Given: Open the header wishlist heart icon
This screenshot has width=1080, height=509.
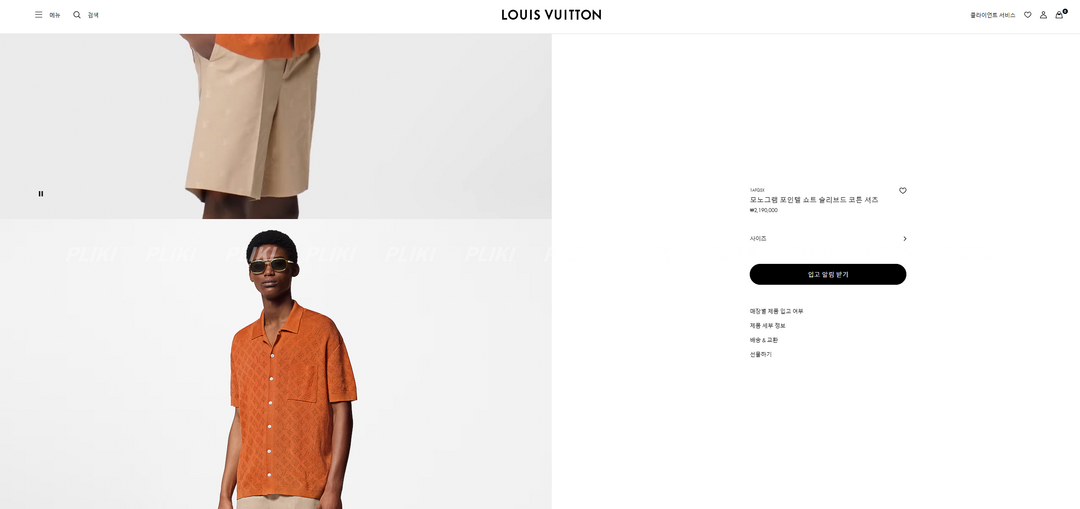Looking at the screenshot, I should 1028,14.
